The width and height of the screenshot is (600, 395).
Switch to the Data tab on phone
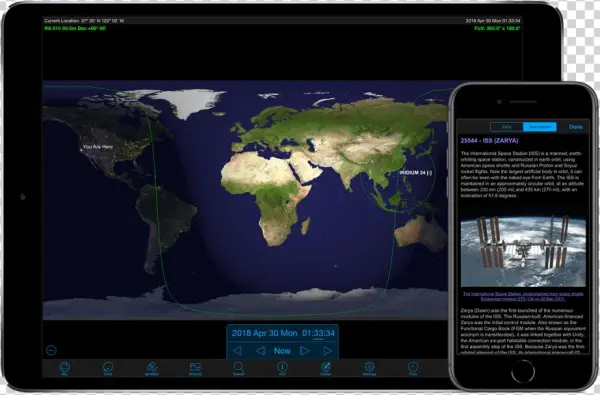pyautogui.click(x=507, y=127)
